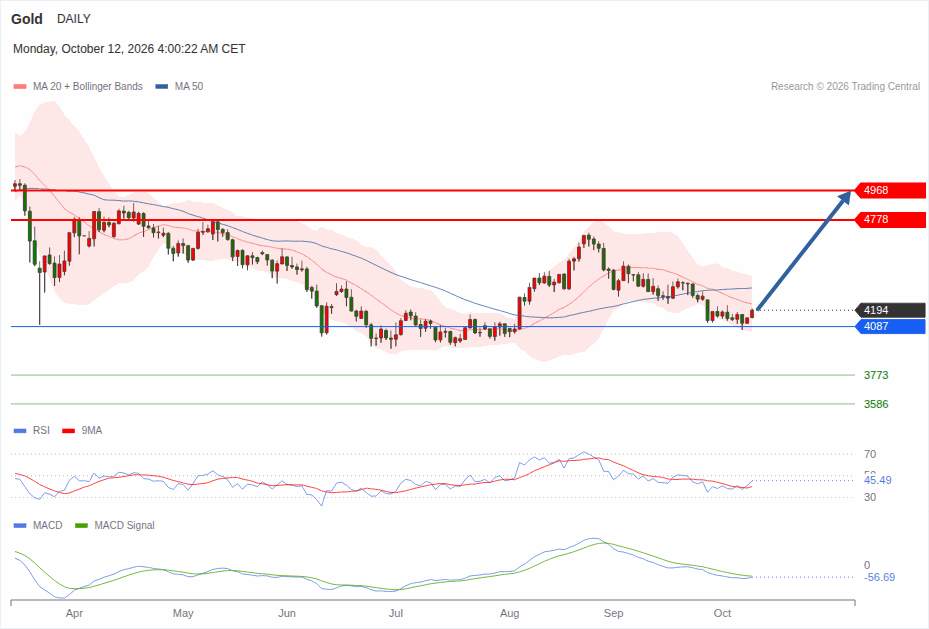Click the blue MACD legend swatch
Viewport: 929px width, 629px height.
click(x=20, y=525)
